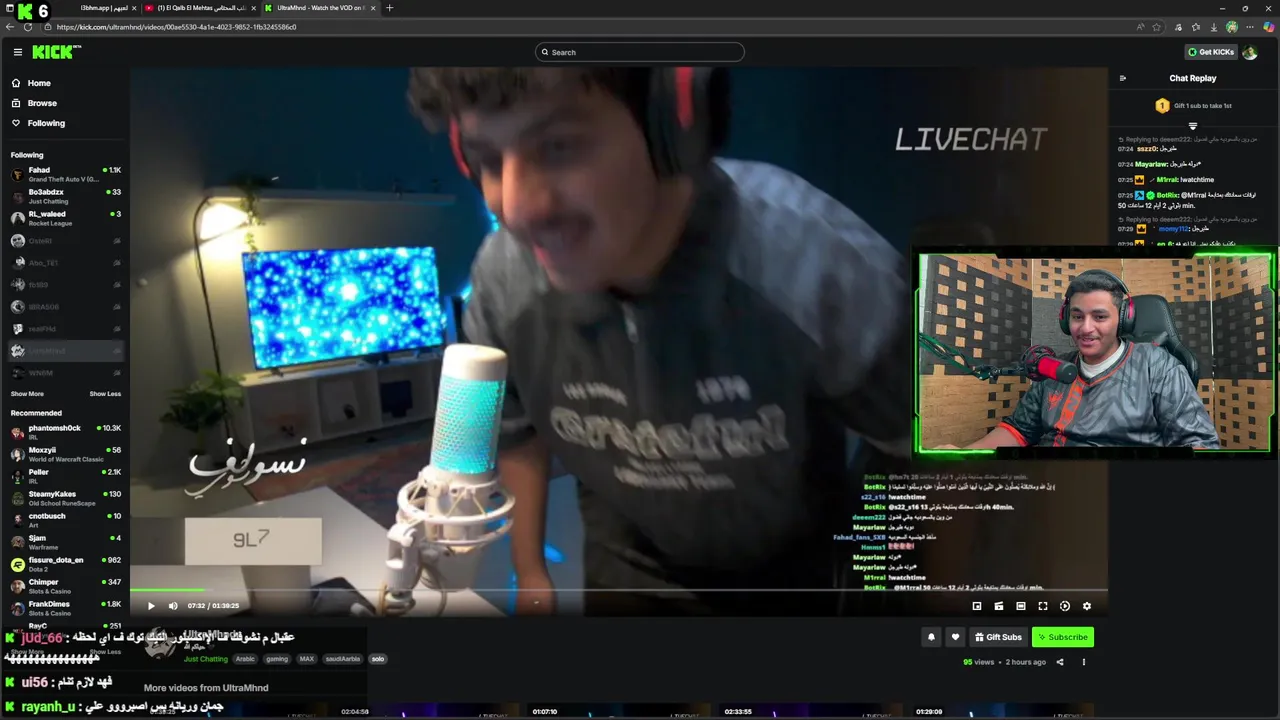This screenshot has width=1280, height=720.
Task: Enter fullscreen video mode
Action: 1043,606
